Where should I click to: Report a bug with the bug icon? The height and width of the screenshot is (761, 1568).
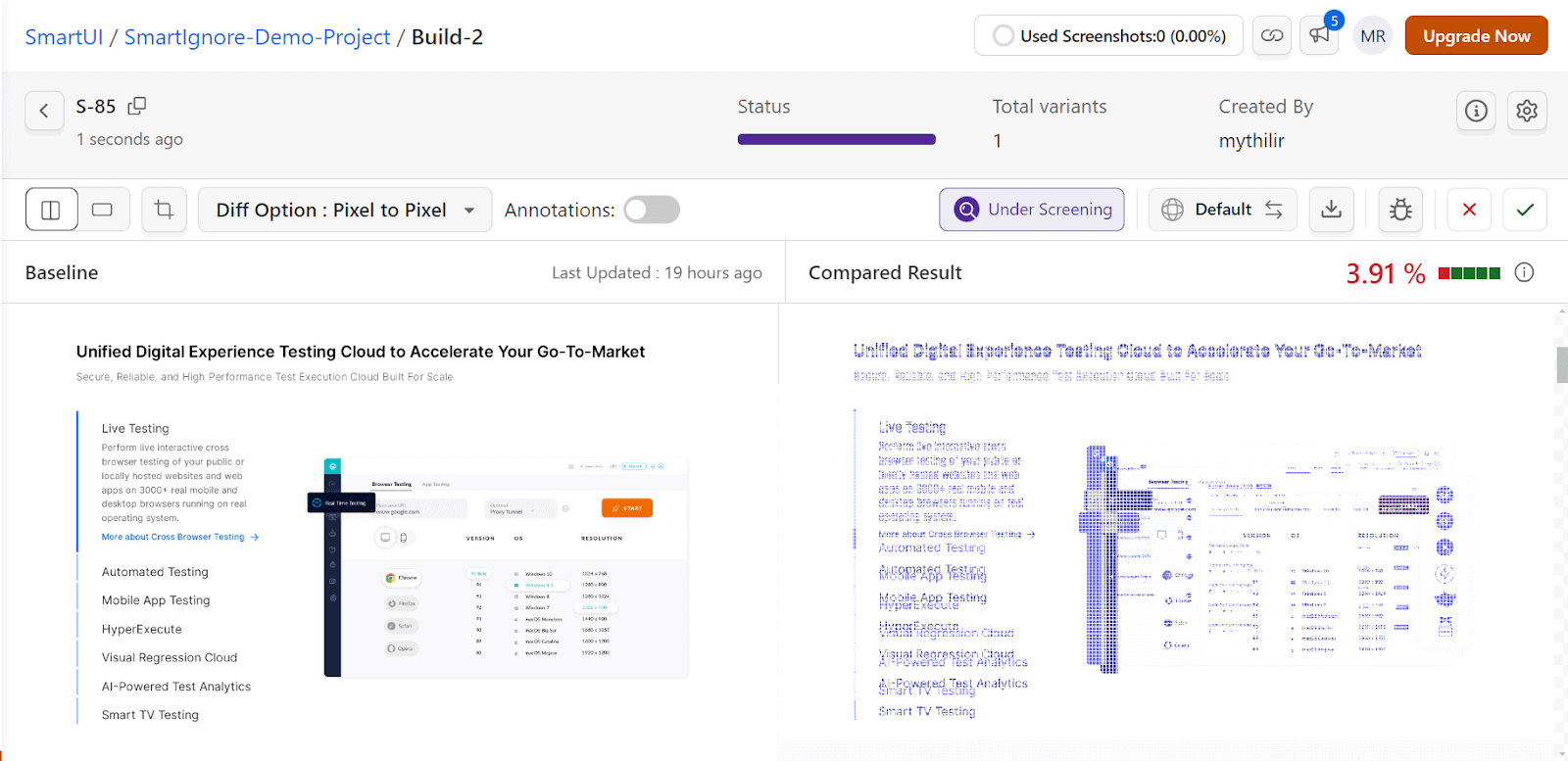(x=1400, y=210)
